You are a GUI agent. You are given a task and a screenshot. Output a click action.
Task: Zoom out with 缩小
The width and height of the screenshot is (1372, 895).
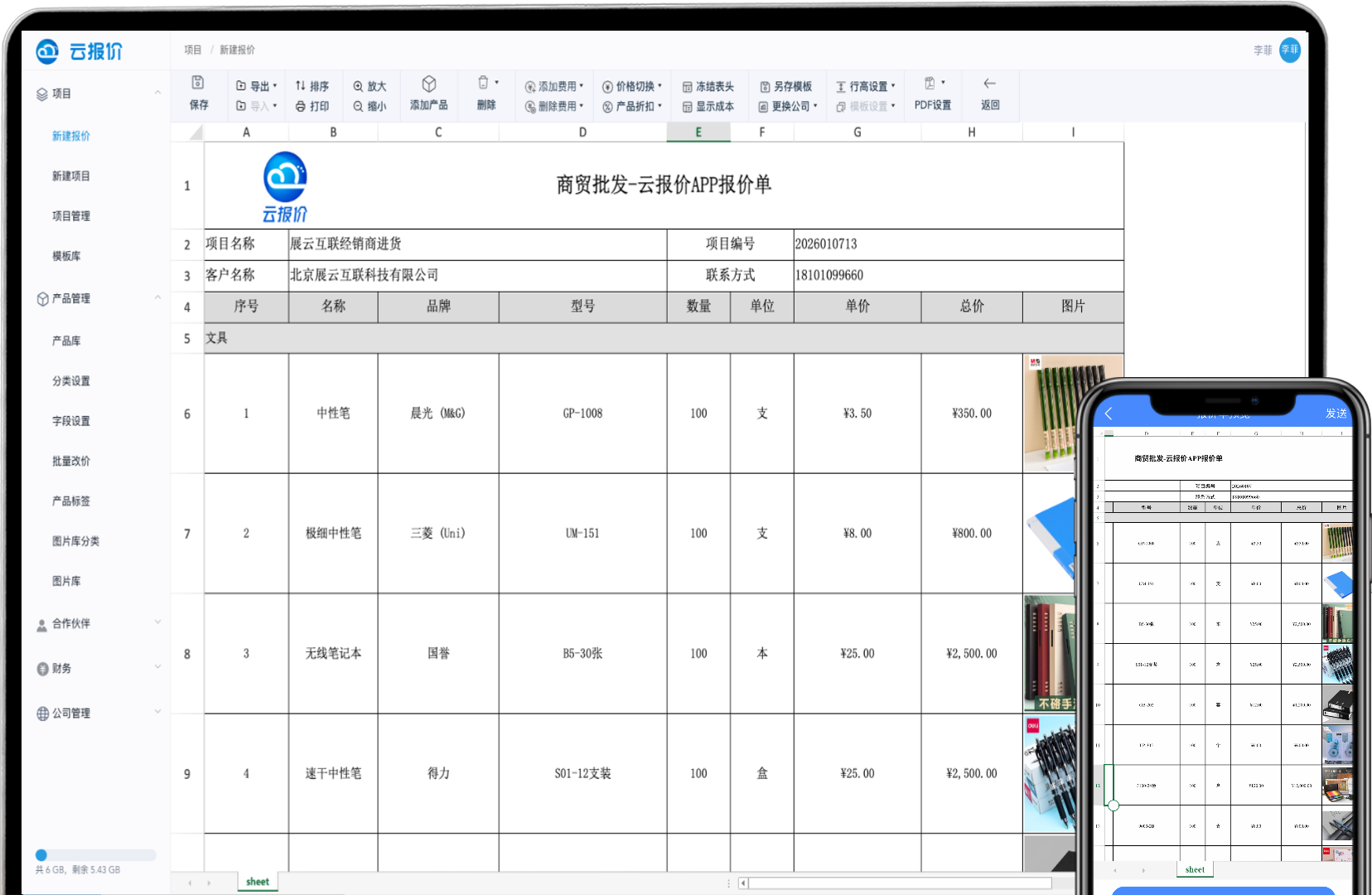pyautogui.click(x=370, y=106)
